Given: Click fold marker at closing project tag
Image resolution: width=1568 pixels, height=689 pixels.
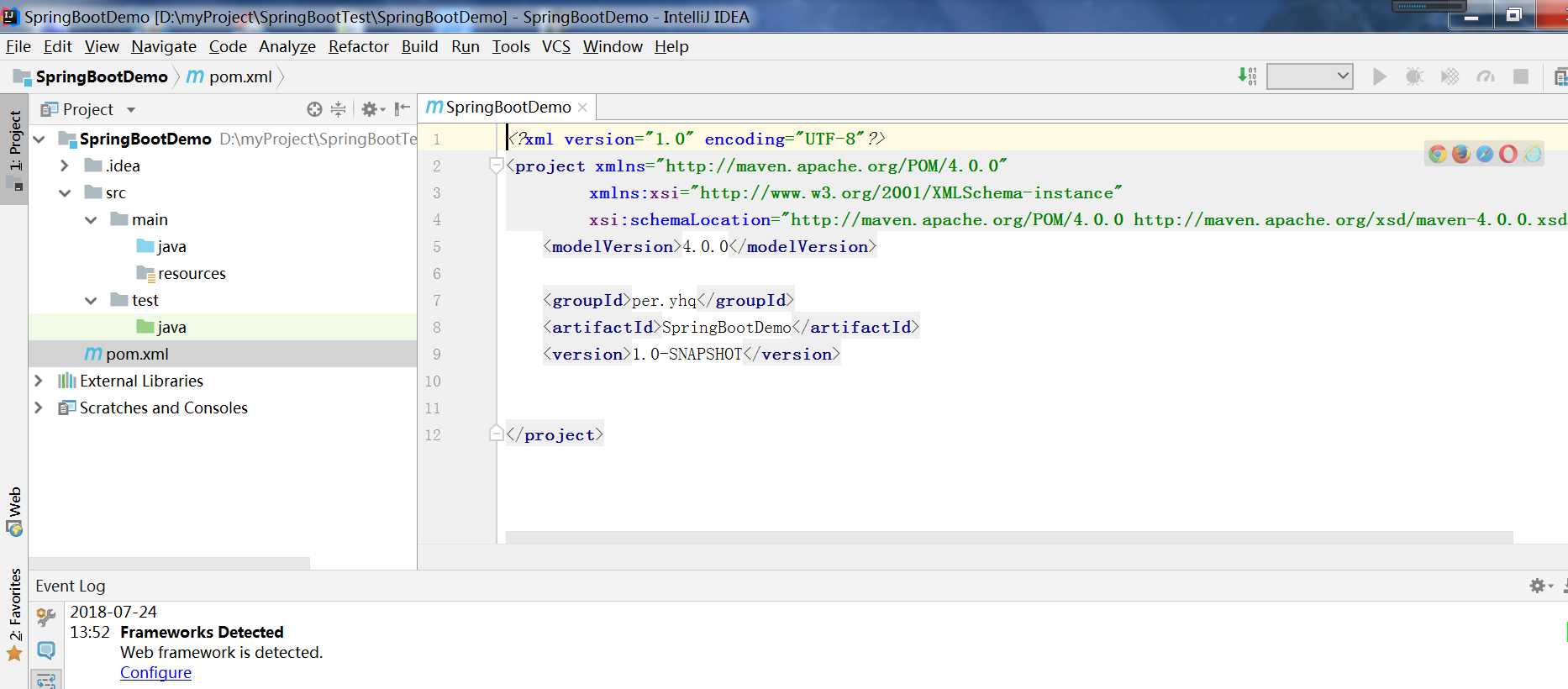Looking at the screenshot, I should pos(496,434).
